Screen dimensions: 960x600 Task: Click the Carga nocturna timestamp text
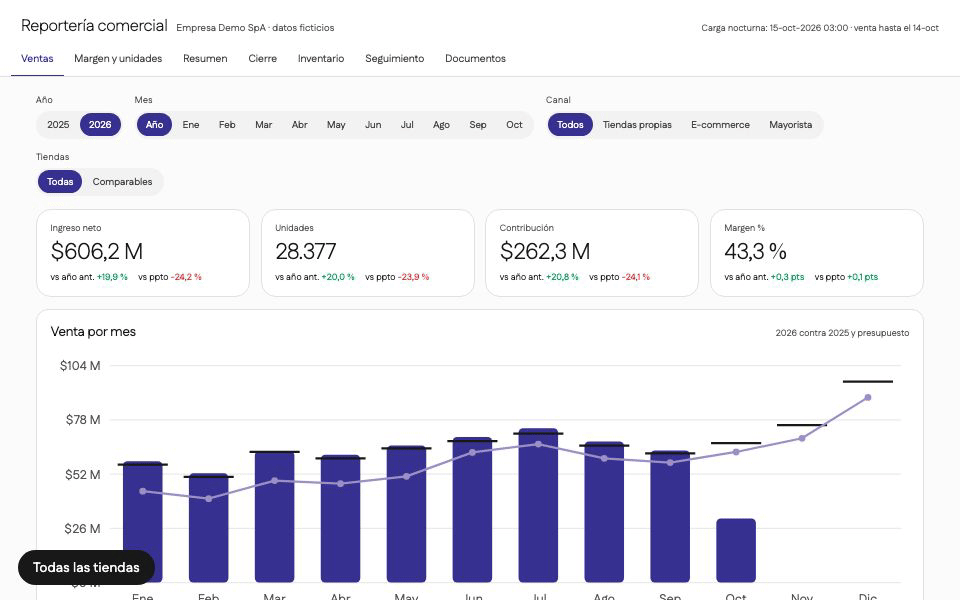(x=820, y=28)
